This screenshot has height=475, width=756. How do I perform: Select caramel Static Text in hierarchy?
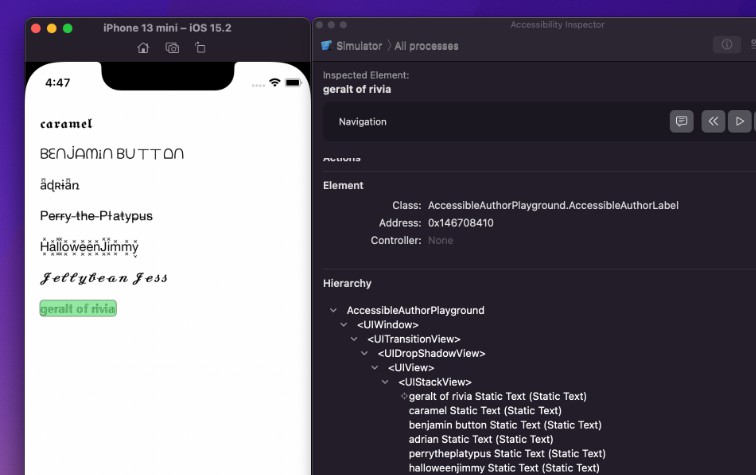point(485,410)
